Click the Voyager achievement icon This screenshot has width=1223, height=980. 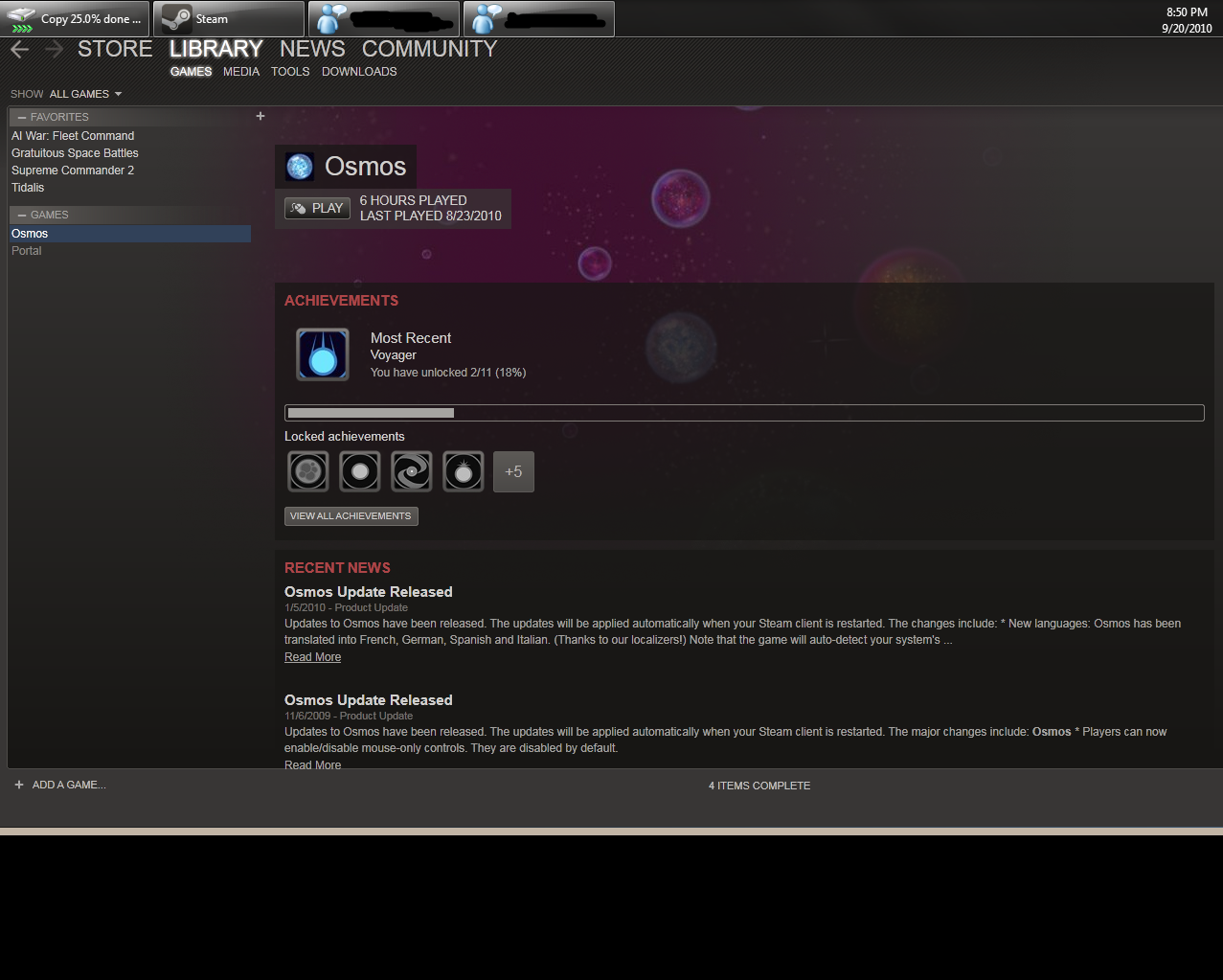(323, 354)
